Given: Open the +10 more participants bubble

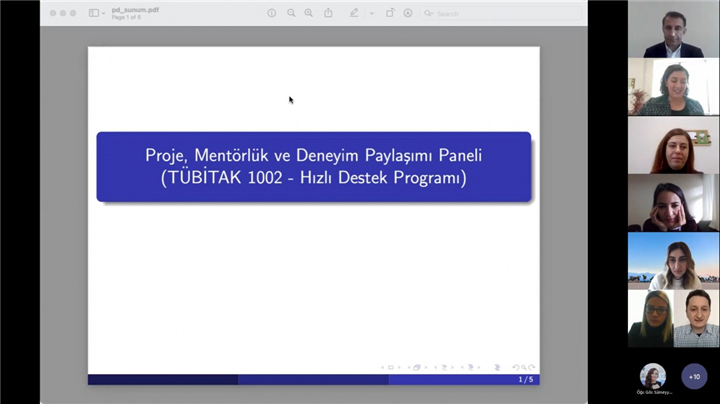Looking at the screenshot, I should coord(694,376).
